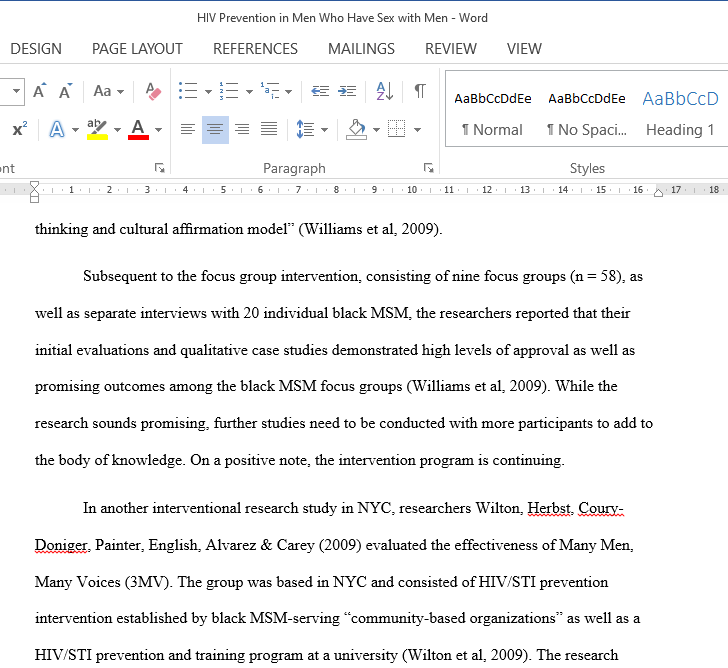Viewport: 728px width, 668px height.
Task: Click the line and paragraph spacing icon
Action: coord(305,129)
